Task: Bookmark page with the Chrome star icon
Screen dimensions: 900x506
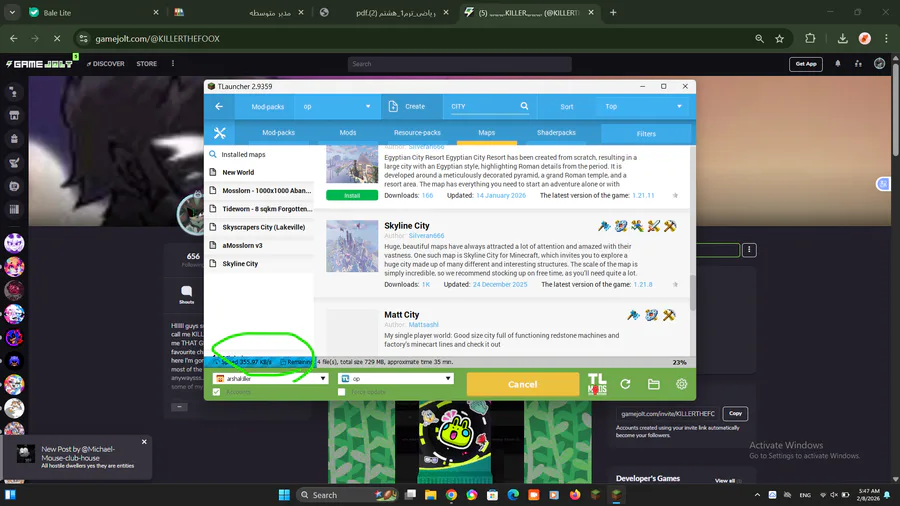Action: [779, 38]
